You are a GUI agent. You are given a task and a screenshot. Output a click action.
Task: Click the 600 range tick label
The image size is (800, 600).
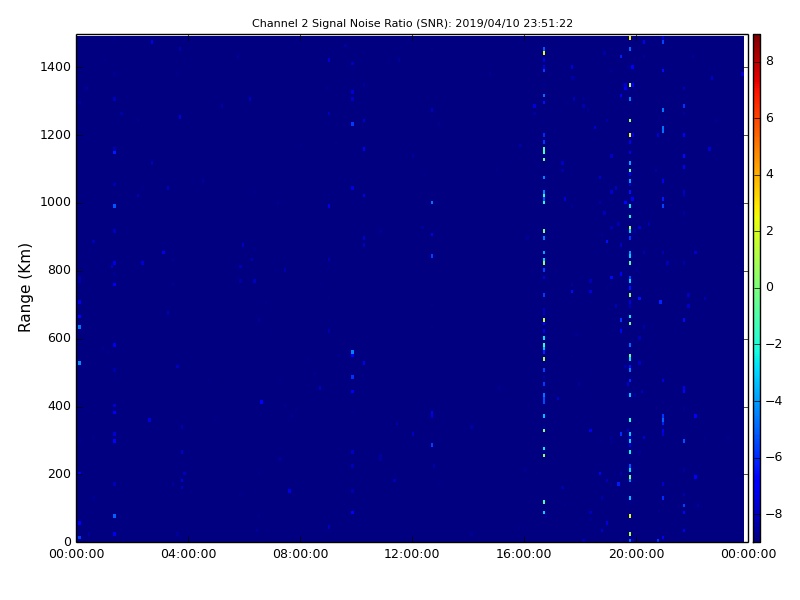pyautogui.click(x=59, y=338)
